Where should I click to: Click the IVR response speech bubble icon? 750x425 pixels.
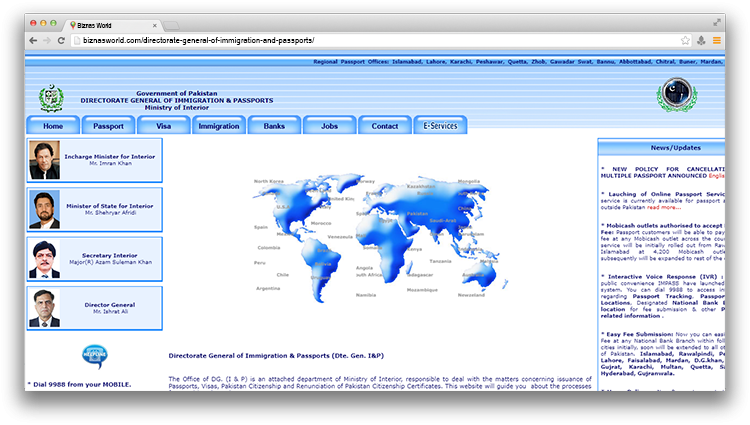pyautogui.click(x=95, y=356)
